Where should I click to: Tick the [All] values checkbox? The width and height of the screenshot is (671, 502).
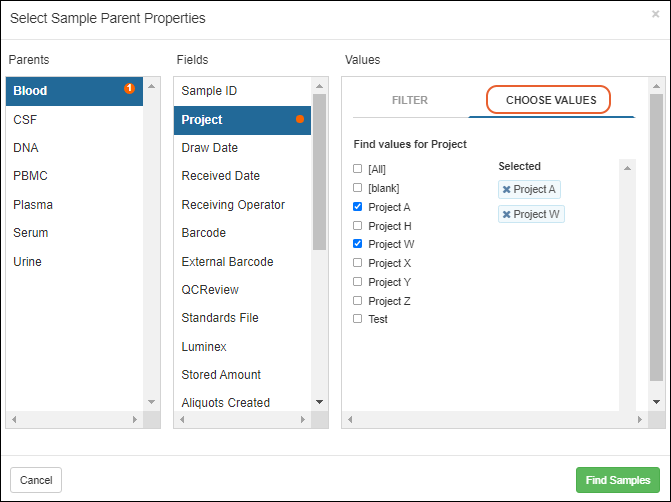point(358,169)
